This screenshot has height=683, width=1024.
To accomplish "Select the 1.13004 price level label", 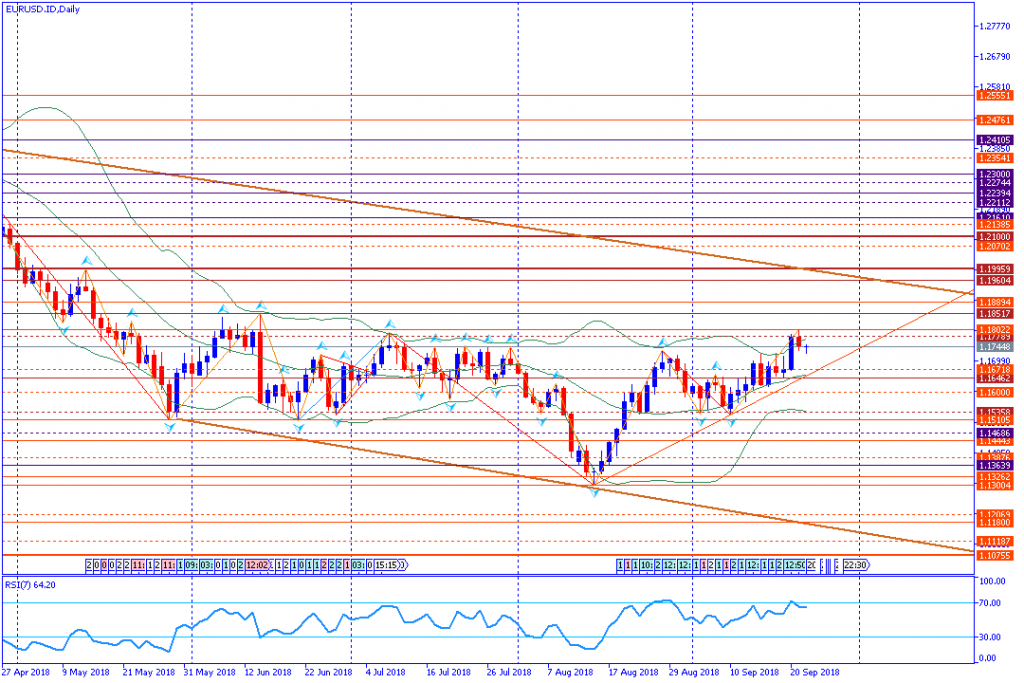I will click(x=995, y=486).
